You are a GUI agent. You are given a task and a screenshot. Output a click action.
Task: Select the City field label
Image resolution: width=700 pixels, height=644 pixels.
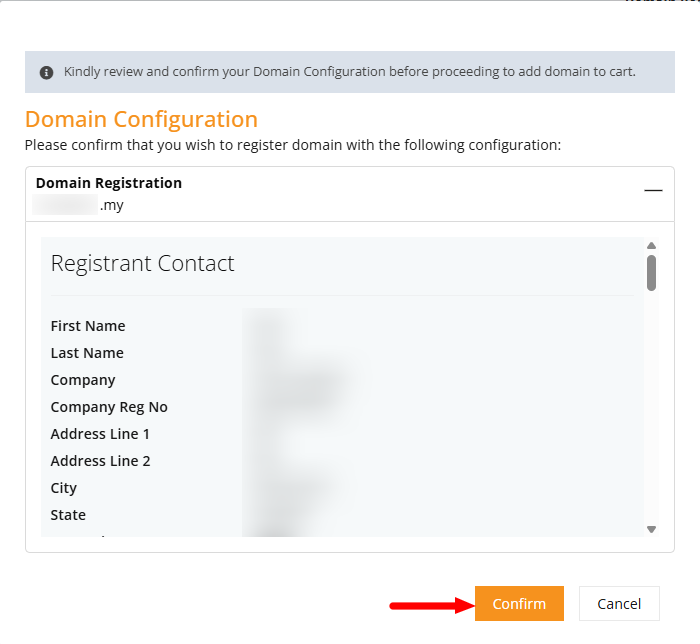[64, 488]
